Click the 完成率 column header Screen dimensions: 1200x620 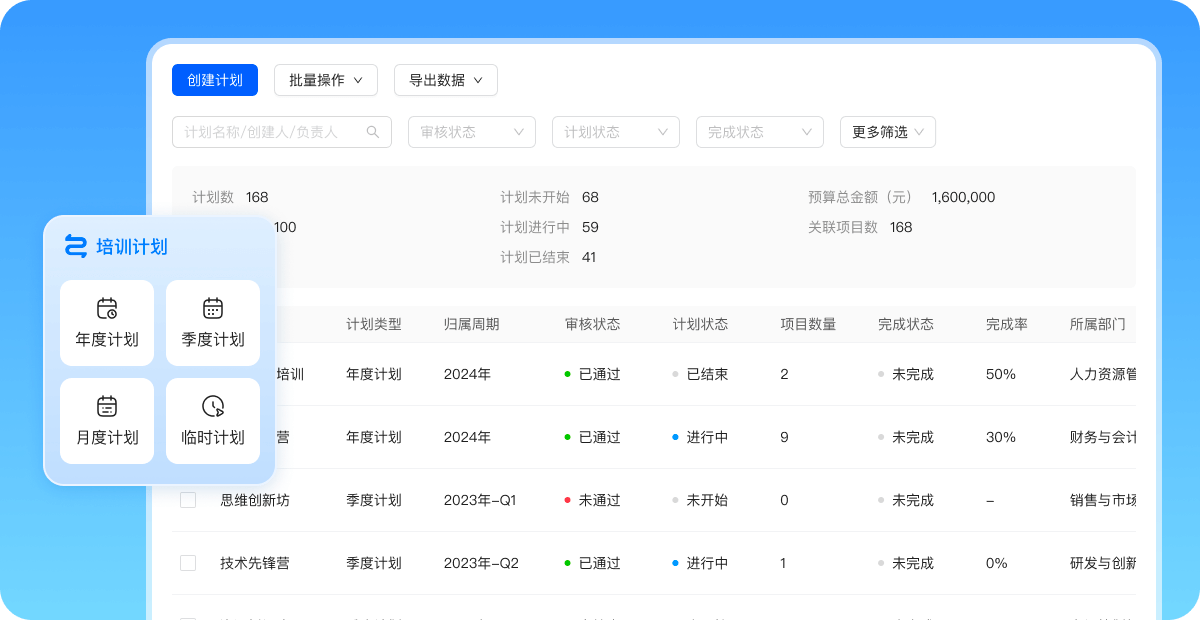1006,324
